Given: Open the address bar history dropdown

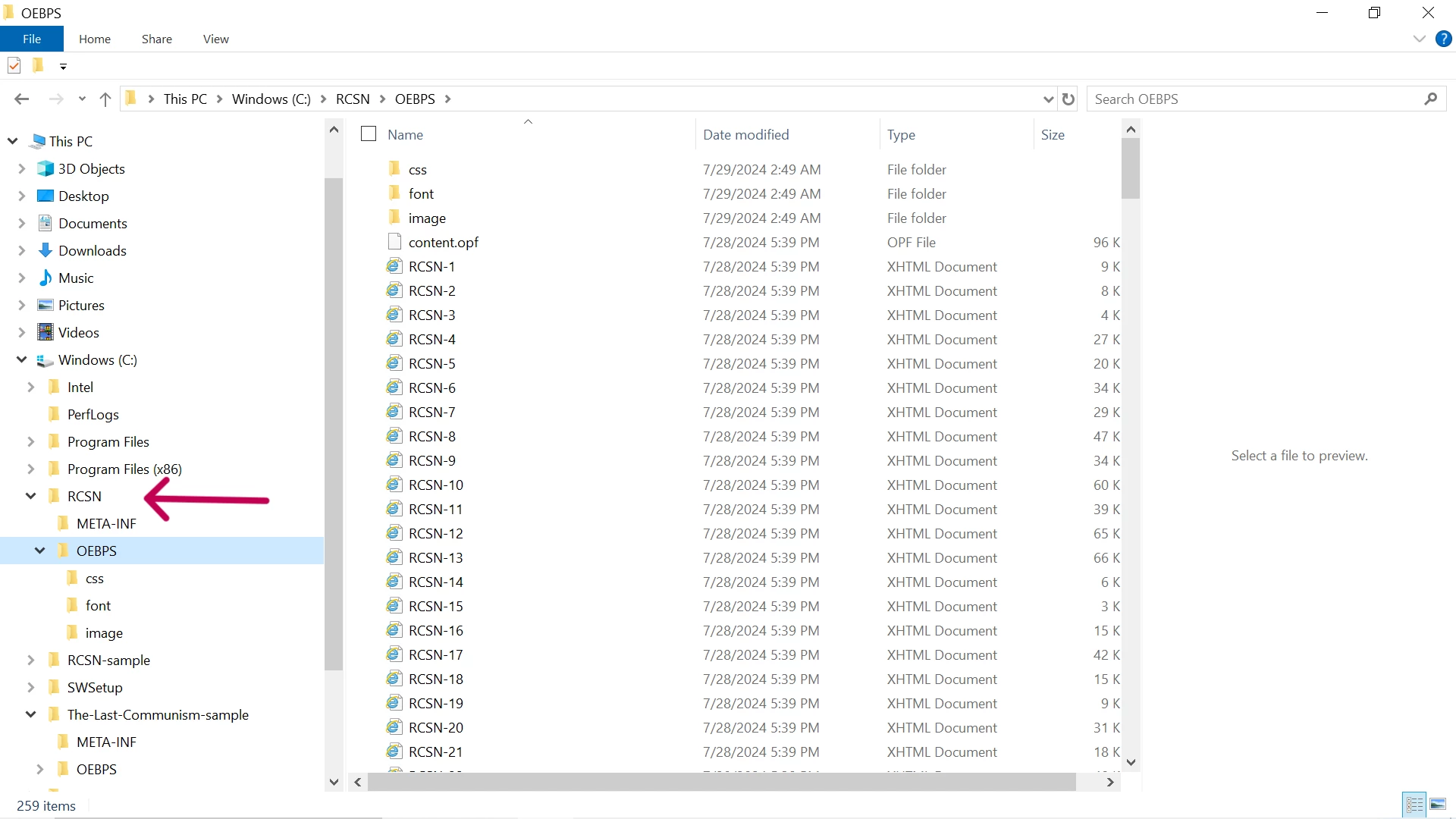Looking at the screenshot, I should click(x=1048, y=99).
